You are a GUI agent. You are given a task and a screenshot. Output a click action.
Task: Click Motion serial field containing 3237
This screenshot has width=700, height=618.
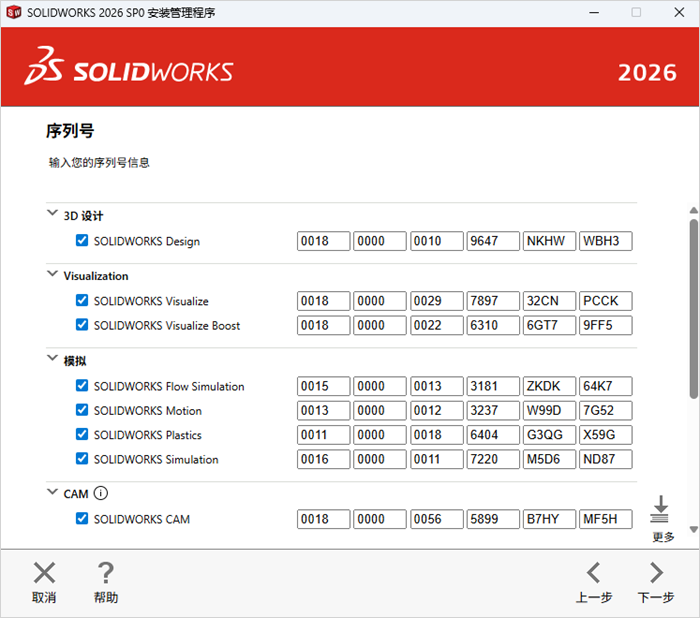(493, 411)
